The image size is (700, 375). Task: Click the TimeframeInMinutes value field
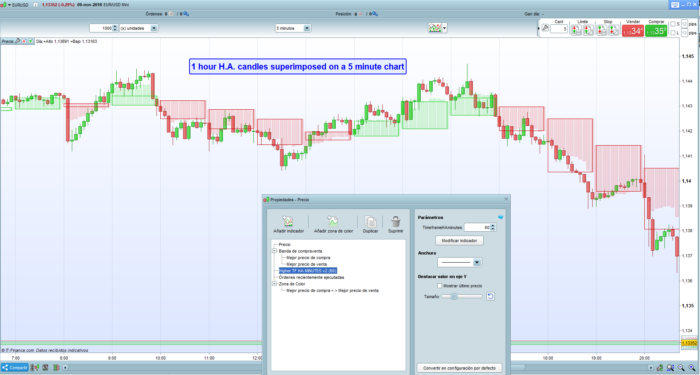click(x=477, y=227)
